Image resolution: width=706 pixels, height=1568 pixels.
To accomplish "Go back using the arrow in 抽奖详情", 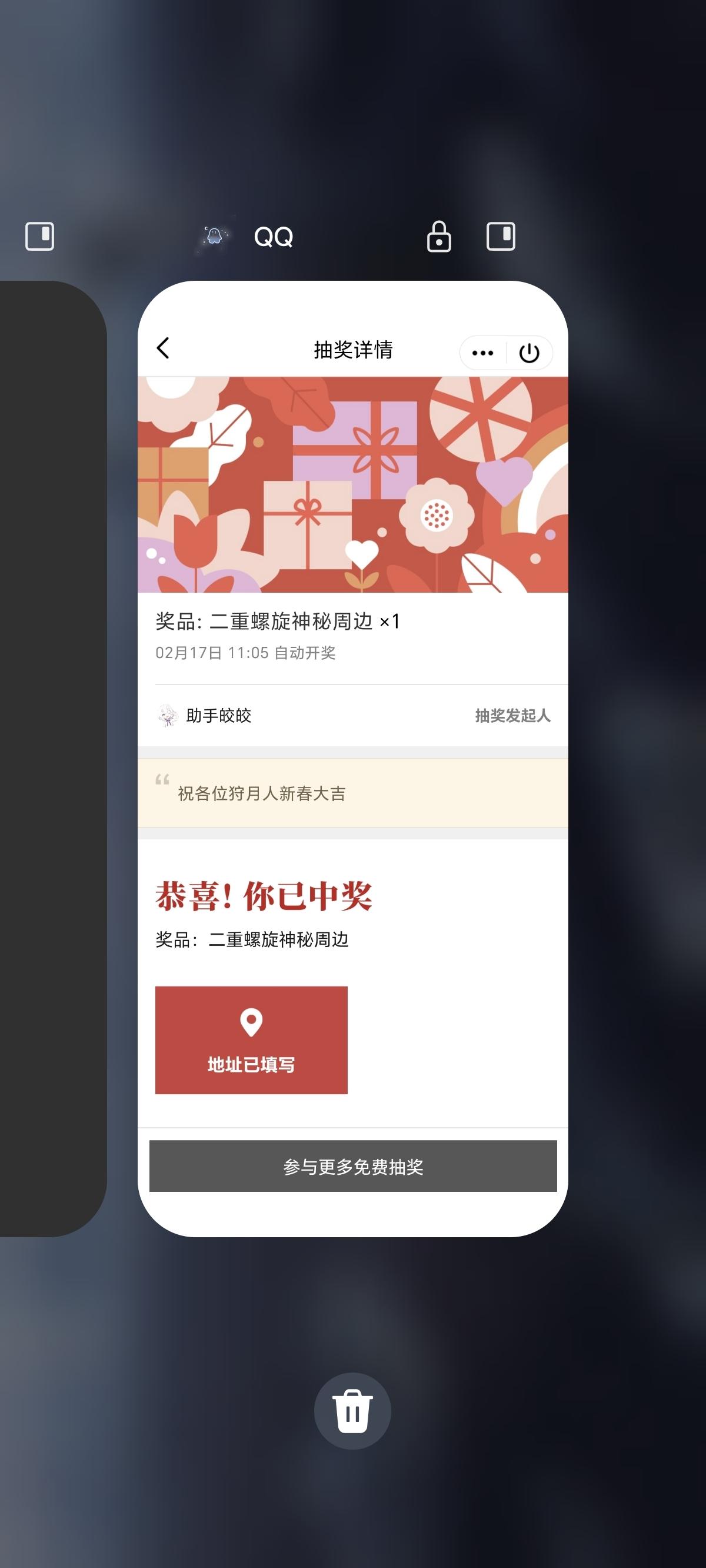I will pyautogui.click(x=162, y=348).
